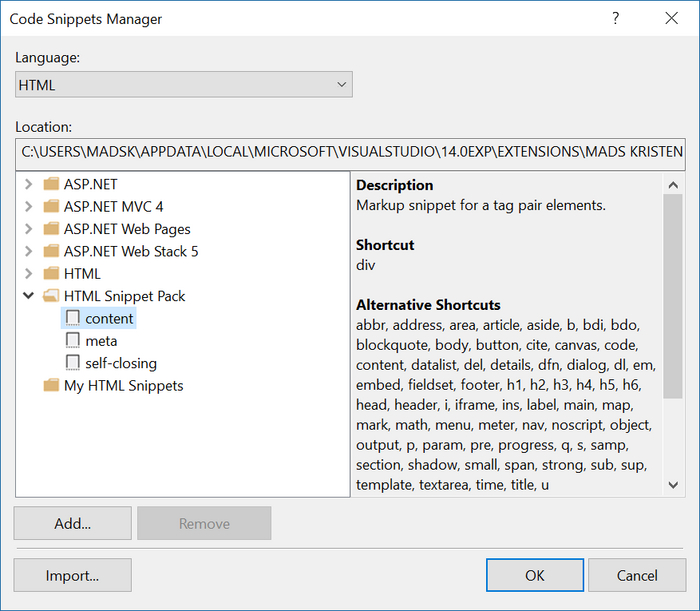
Task: Click the description pane scroll-down arrow
Action: click(x=674, y=485)
